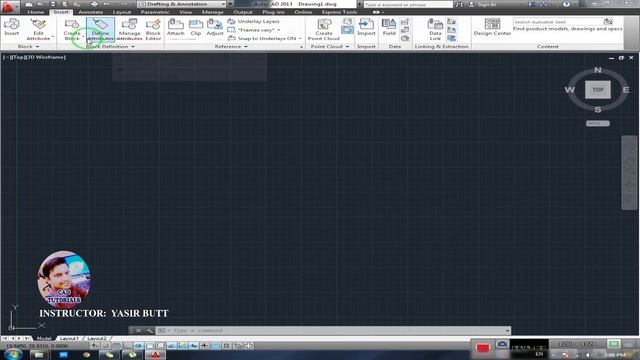Open the Express Tools ribbon tab

coord(339,12)
